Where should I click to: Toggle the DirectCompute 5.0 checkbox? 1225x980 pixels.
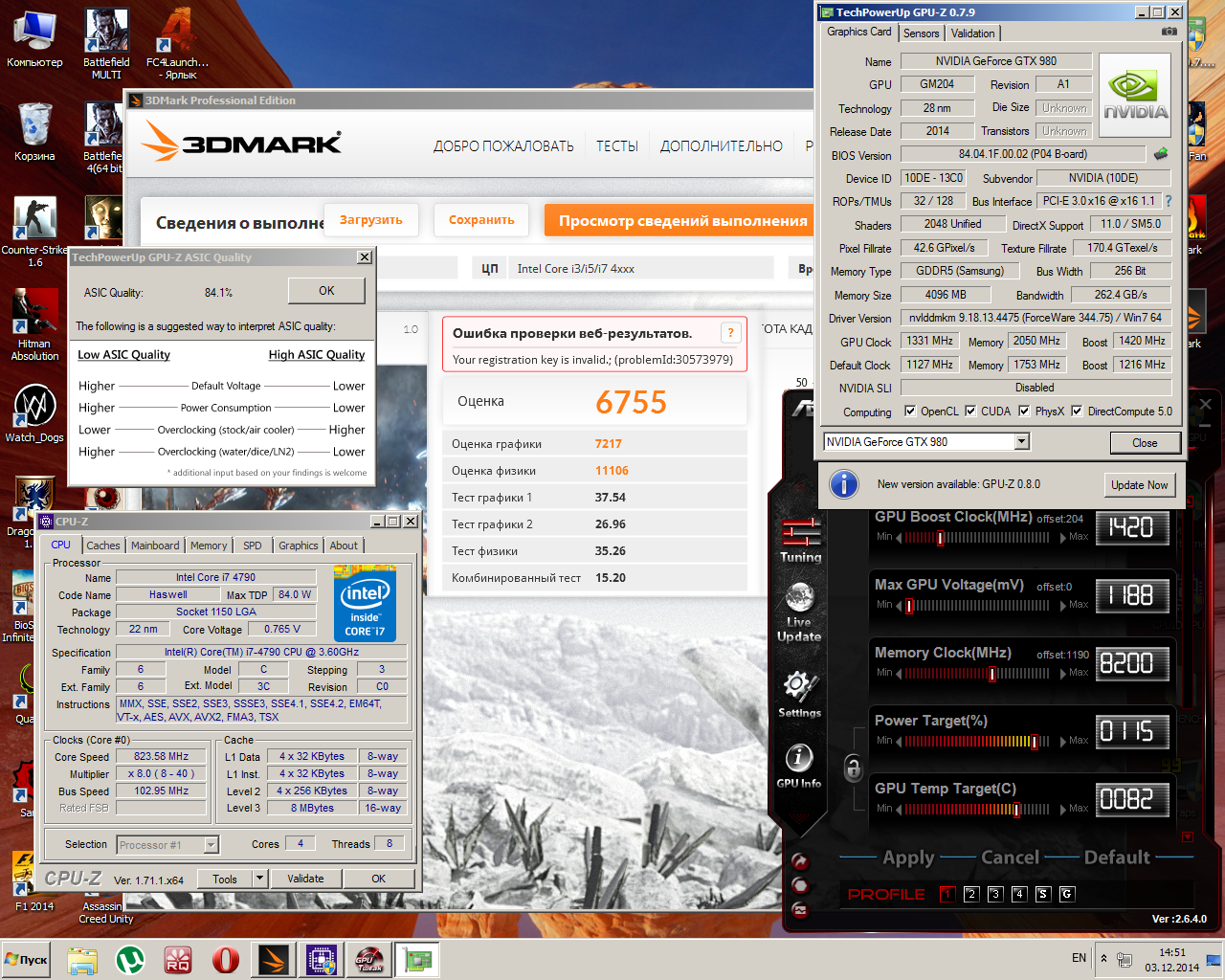tap(1077, 412)
